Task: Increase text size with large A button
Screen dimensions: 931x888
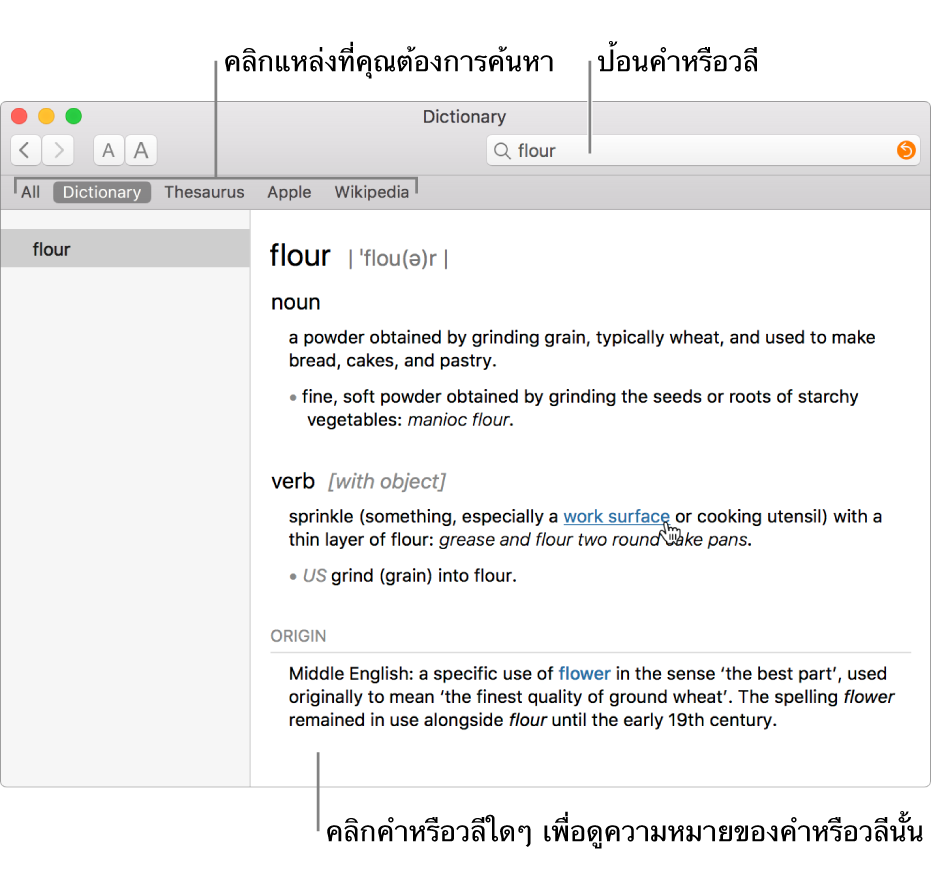Action: coord(141,150)
